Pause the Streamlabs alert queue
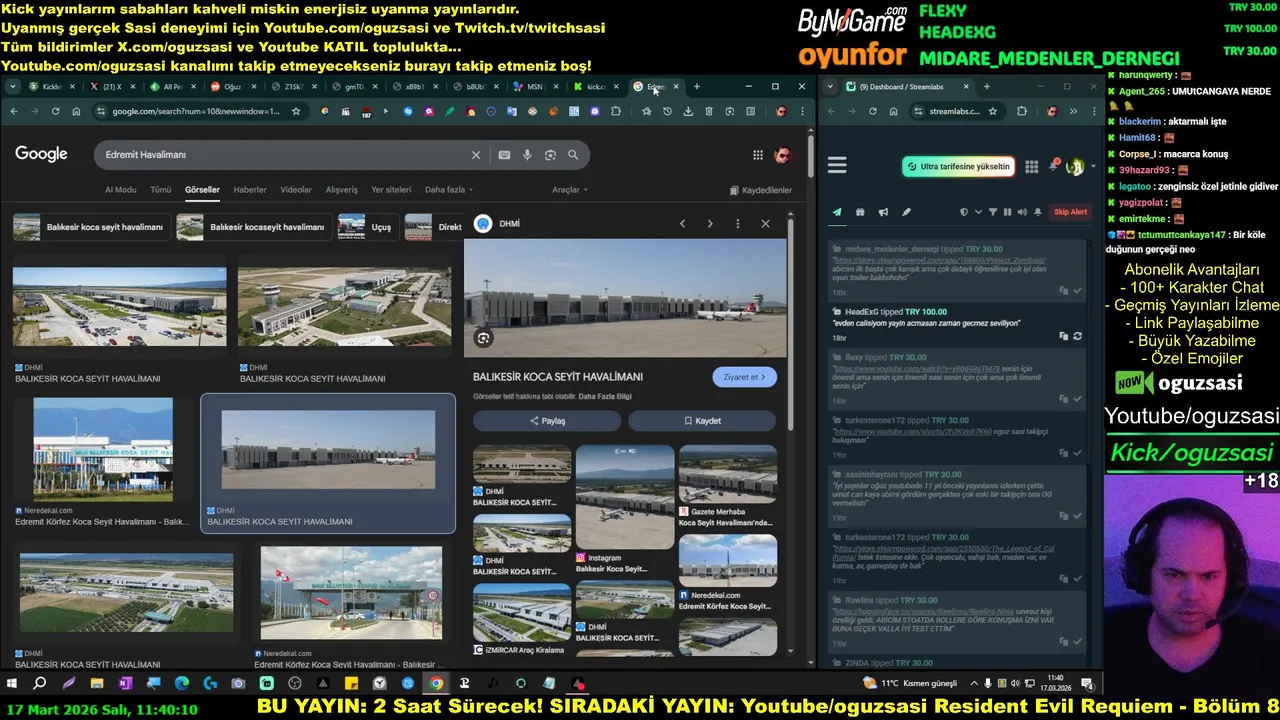The image size is (1280, 720). pos(1007,212)
